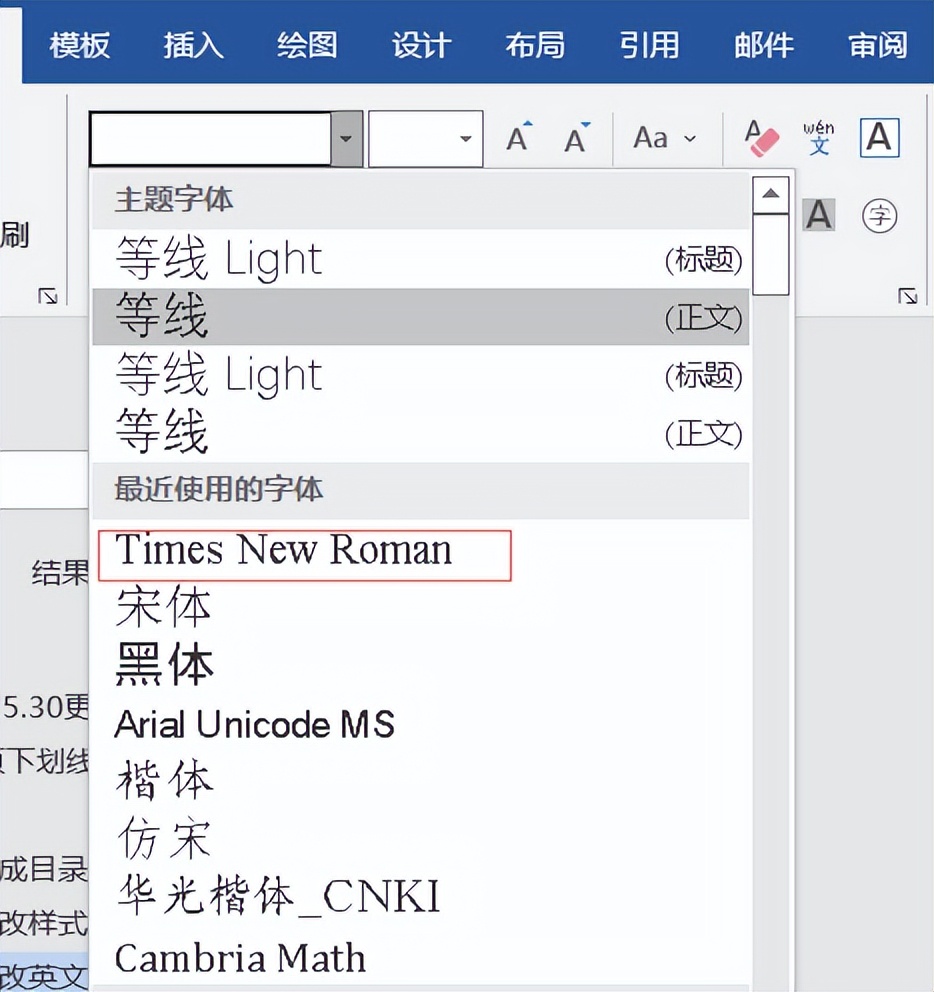The height and width of the screenshot is (992, 934).
Task: Click the Shrink Font icon
Action: [x=576, y=140]
